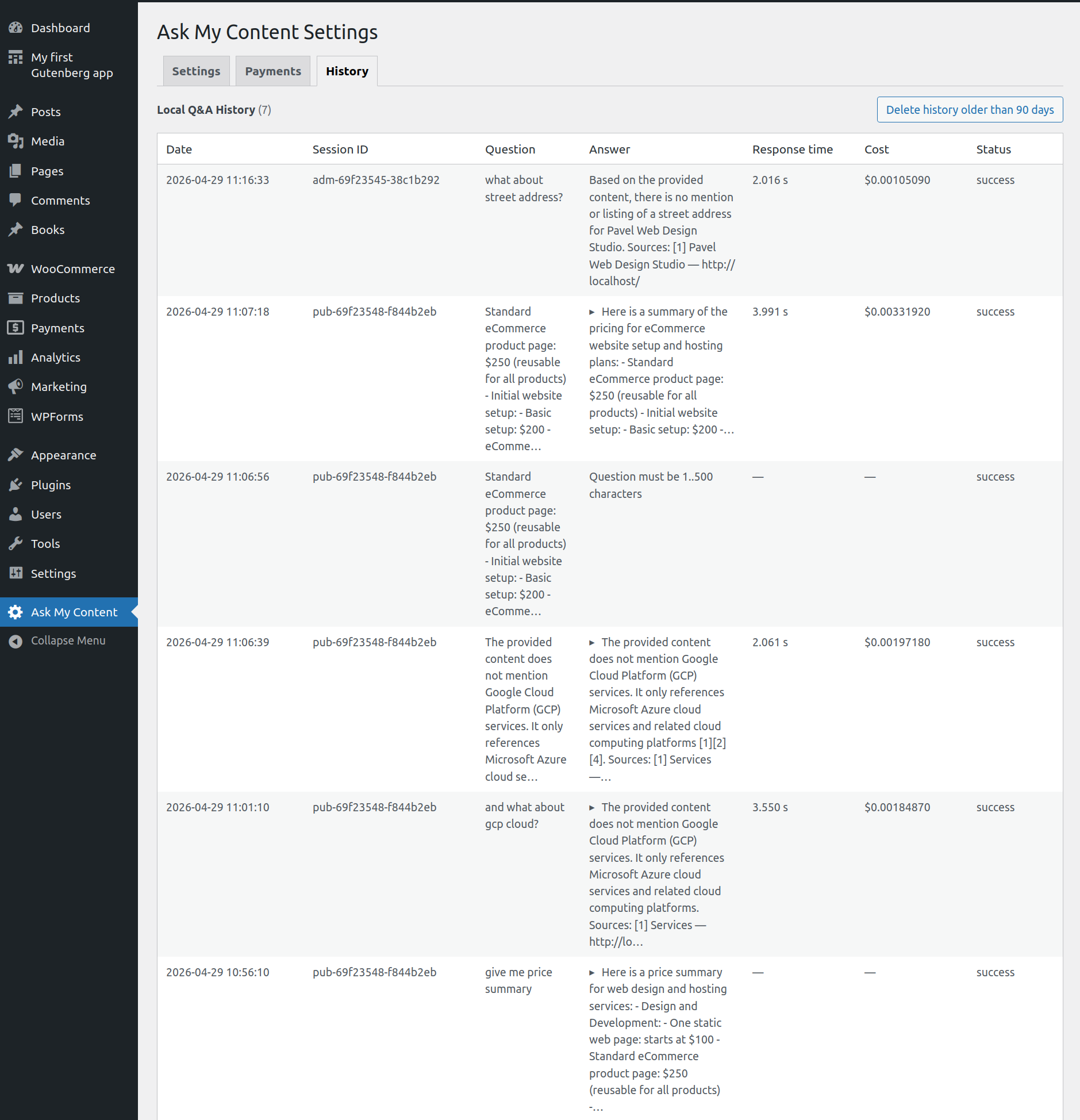Image resolution: width=1080 pixels, height=1120 pixels.
Task: Open the Ask My Content menu item
Action: coord(74,612)
